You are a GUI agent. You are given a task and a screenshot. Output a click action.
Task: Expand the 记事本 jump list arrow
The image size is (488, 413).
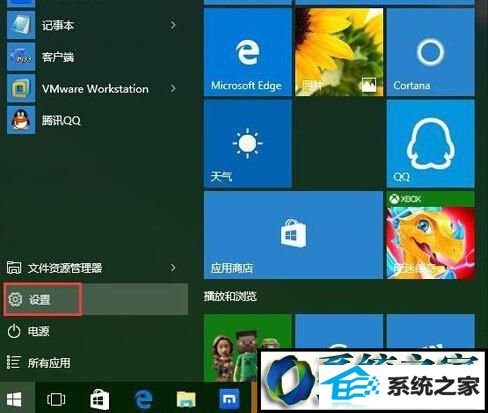(x=173, y=25)
